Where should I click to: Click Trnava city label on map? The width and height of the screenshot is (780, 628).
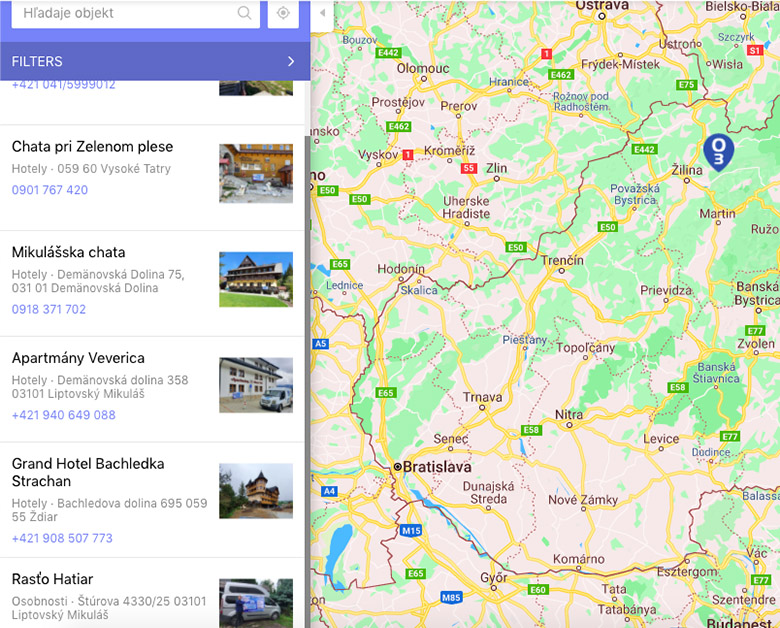[483, 397]
